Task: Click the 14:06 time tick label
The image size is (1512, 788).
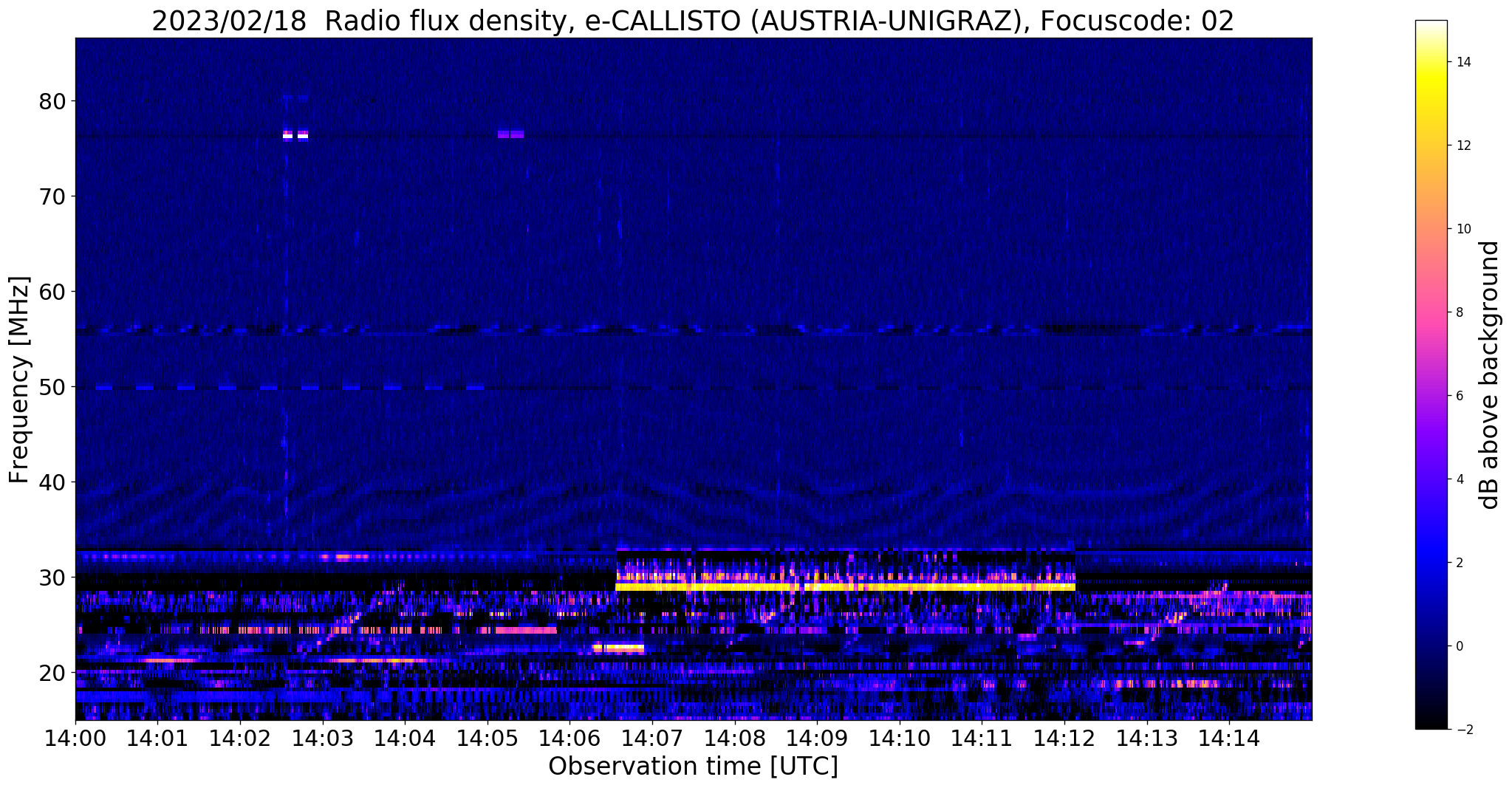Action: pos(569,738)
